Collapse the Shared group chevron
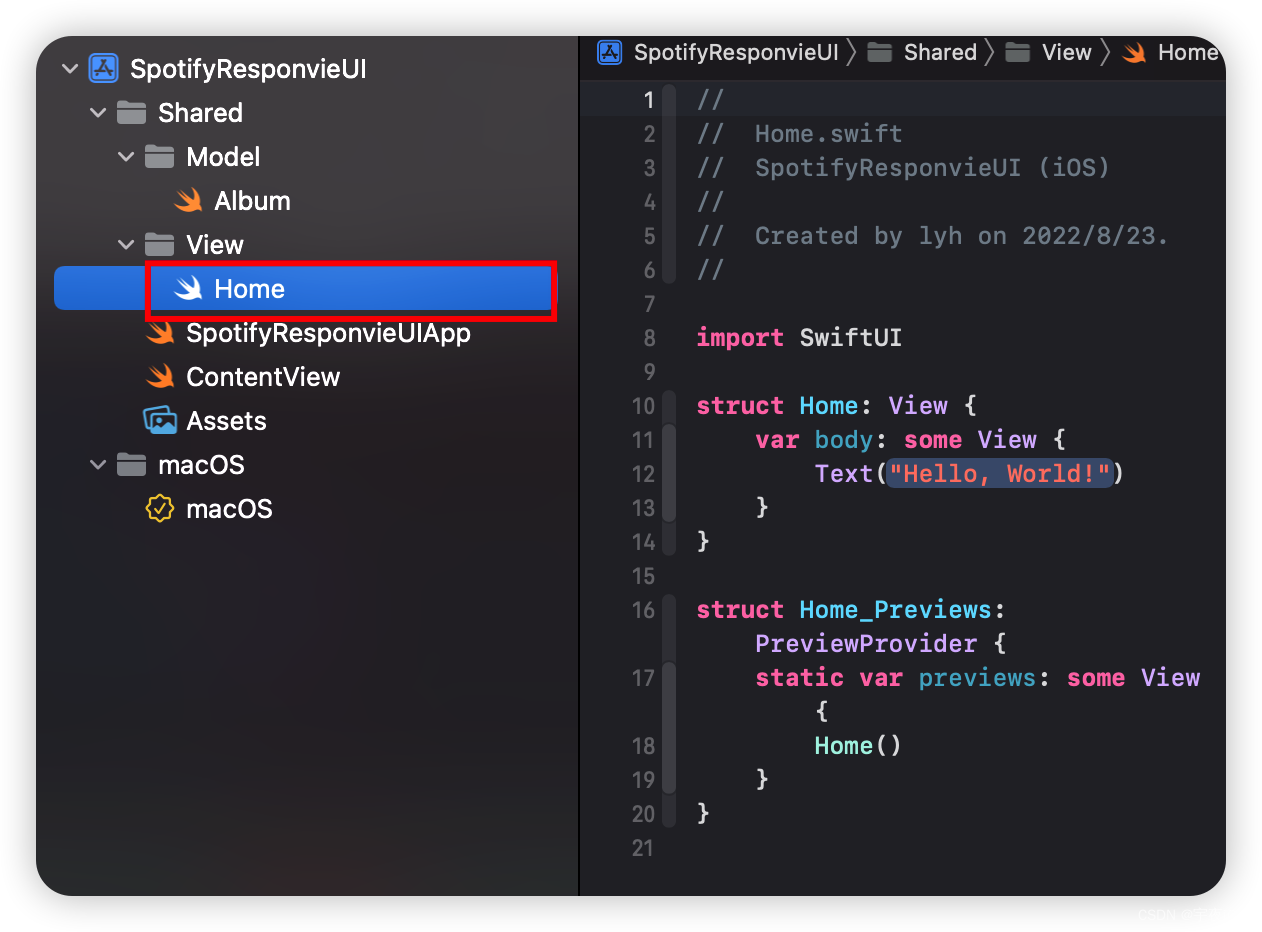The image size is (1262, 932). 98,113
